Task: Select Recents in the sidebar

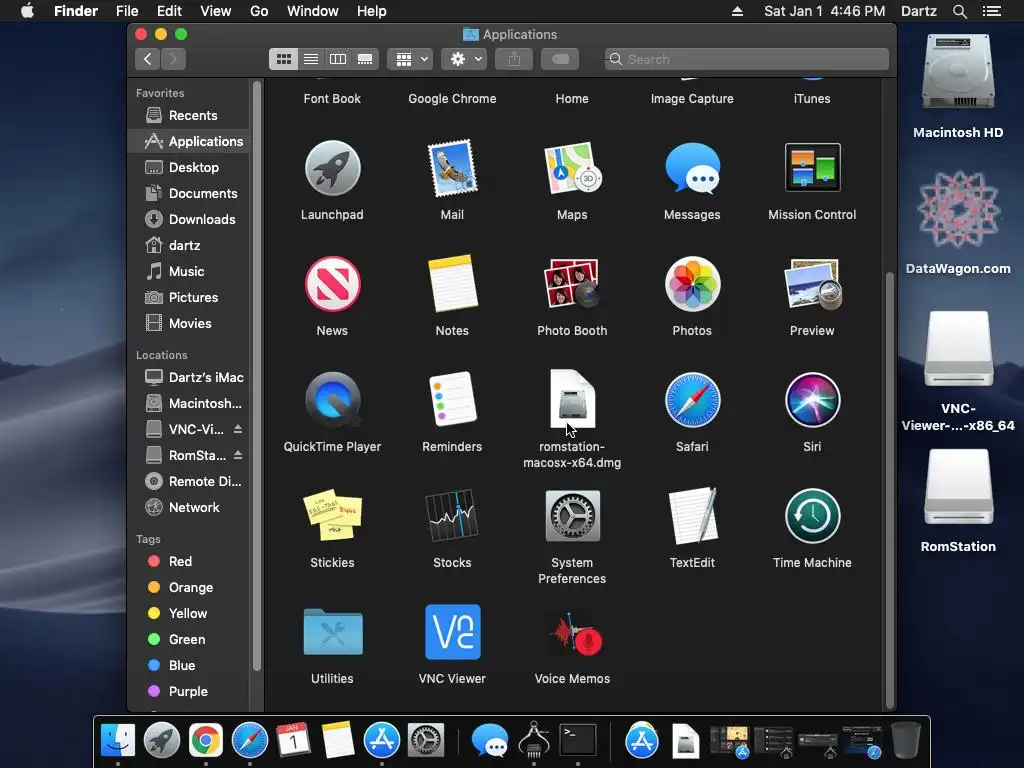Action: [x=189, y=116]
